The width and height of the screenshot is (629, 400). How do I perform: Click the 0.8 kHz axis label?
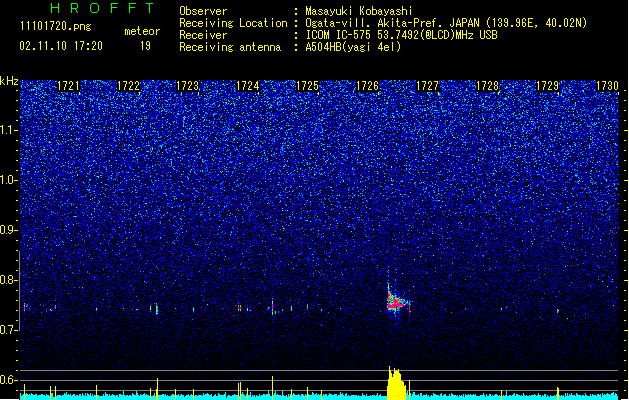pyautogui.click(x=9, y=280)
